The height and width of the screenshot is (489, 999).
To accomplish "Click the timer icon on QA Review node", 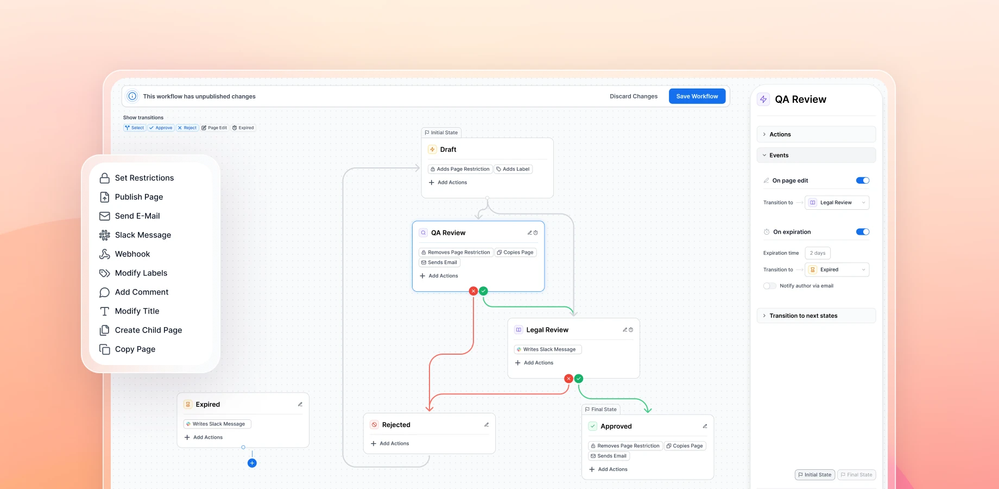I will [536, 233].
